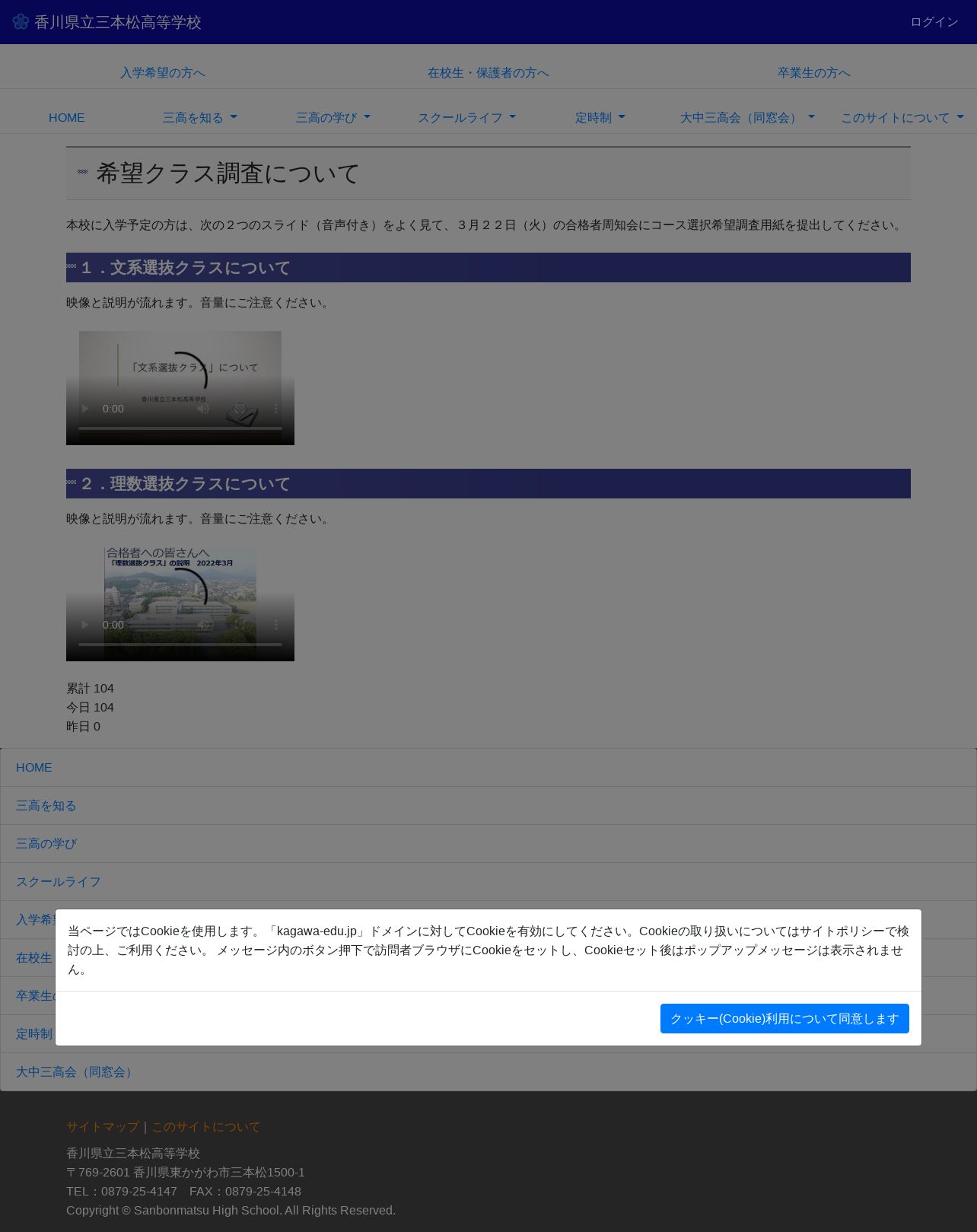Mute the 理数選抜クラス video

pyautogui.click(x=203, y=625)
